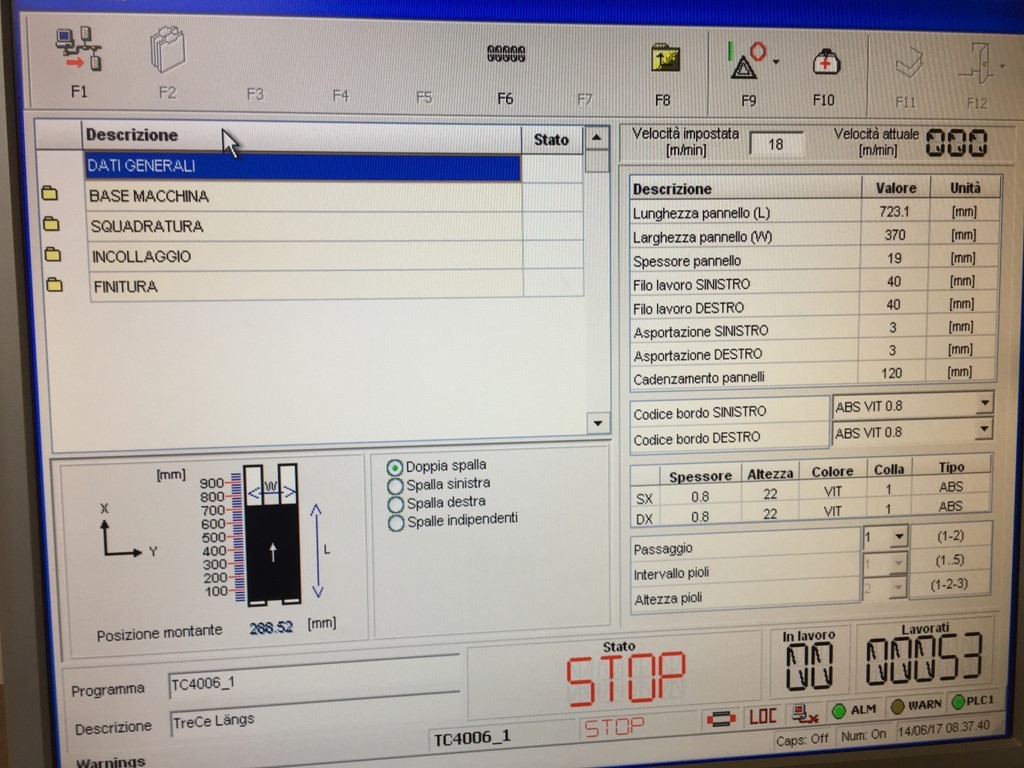
Task: Expand the Codice bordo DESTRO dropdown
Action: [984, 429]
